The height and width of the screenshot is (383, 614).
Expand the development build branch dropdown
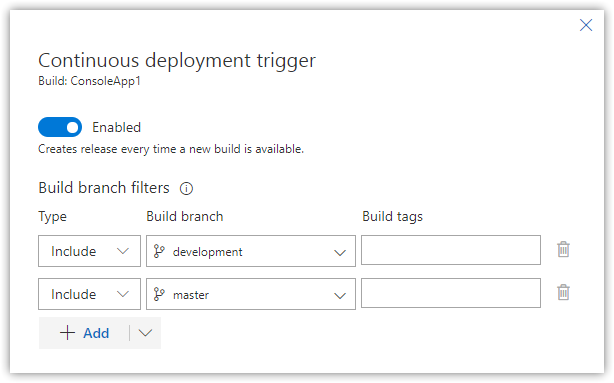[251, 251]
